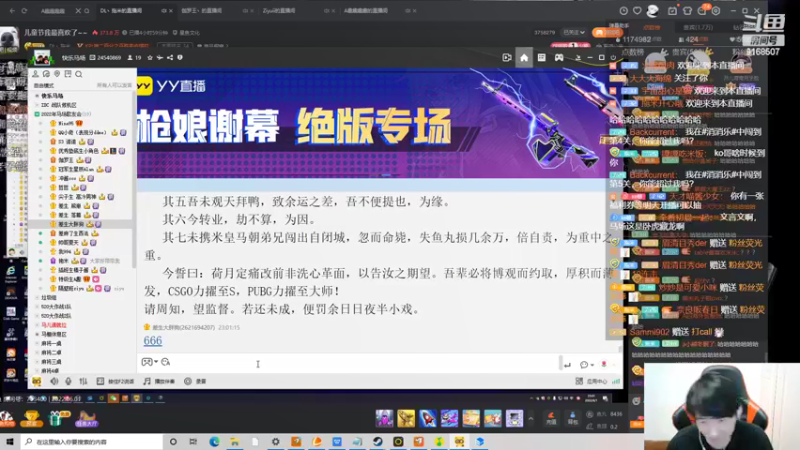Expand the 垃圾组 channel

coord(37,297)
